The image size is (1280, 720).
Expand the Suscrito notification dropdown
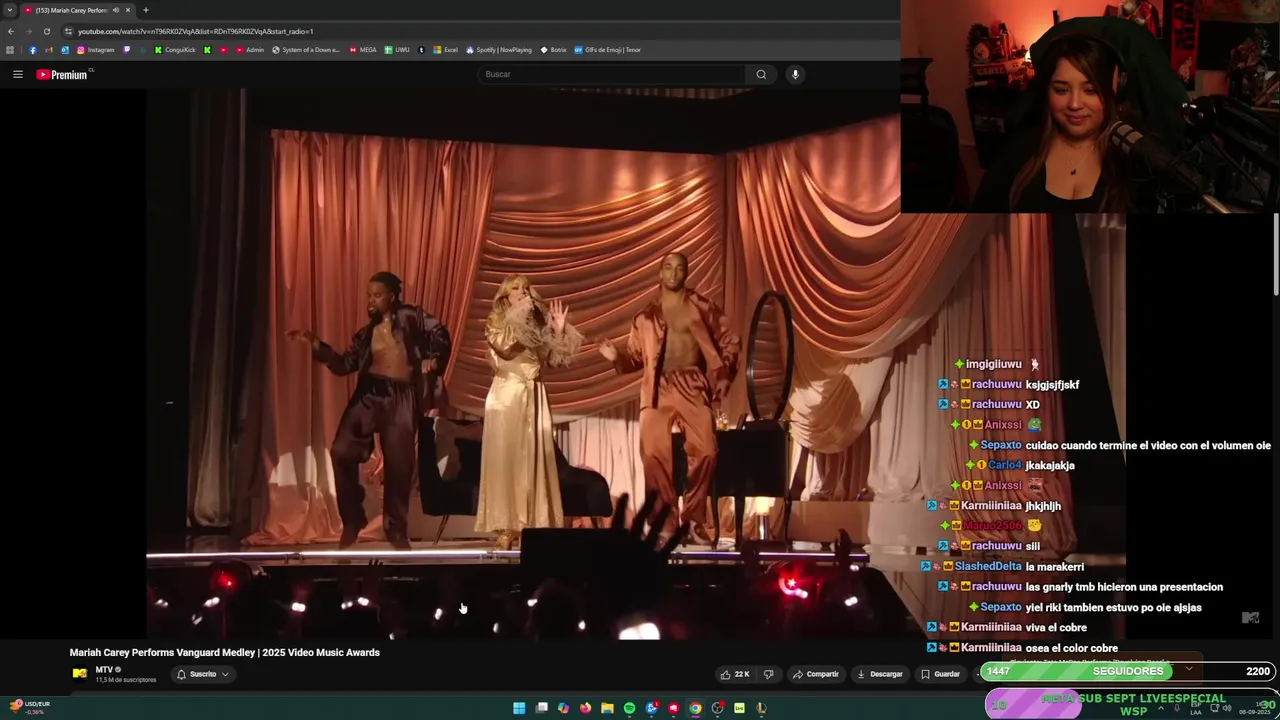pos(203,674)
